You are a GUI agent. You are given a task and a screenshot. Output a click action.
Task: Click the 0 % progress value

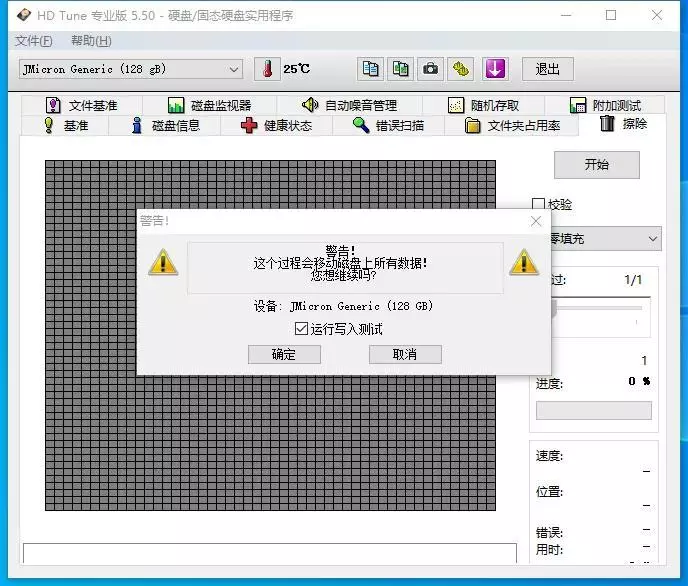click(x=639, y=381)
